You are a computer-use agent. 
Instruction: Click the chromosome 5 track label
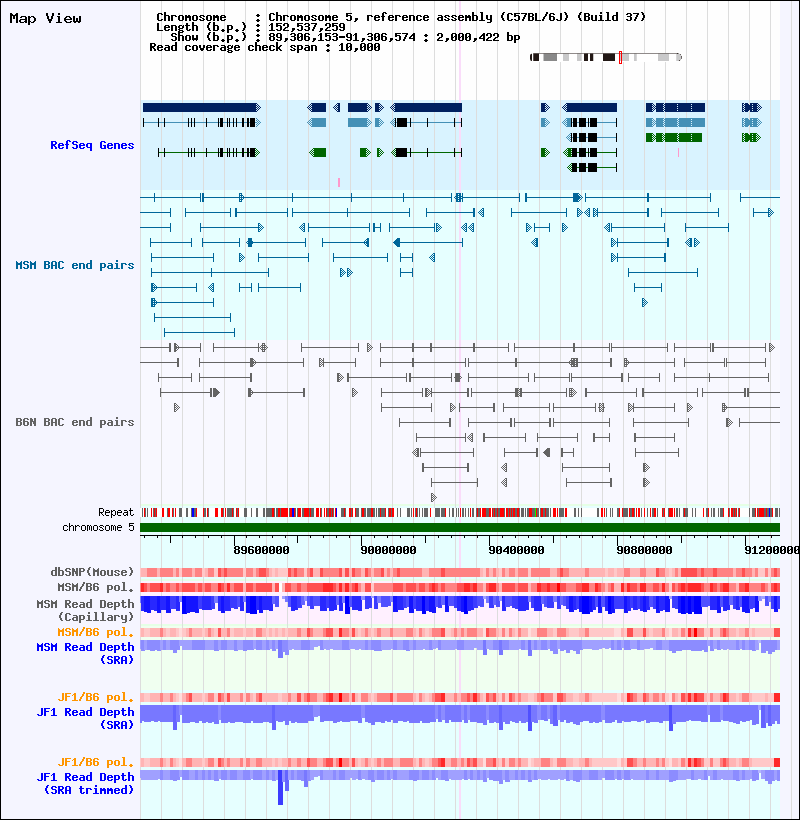(98, 527)
